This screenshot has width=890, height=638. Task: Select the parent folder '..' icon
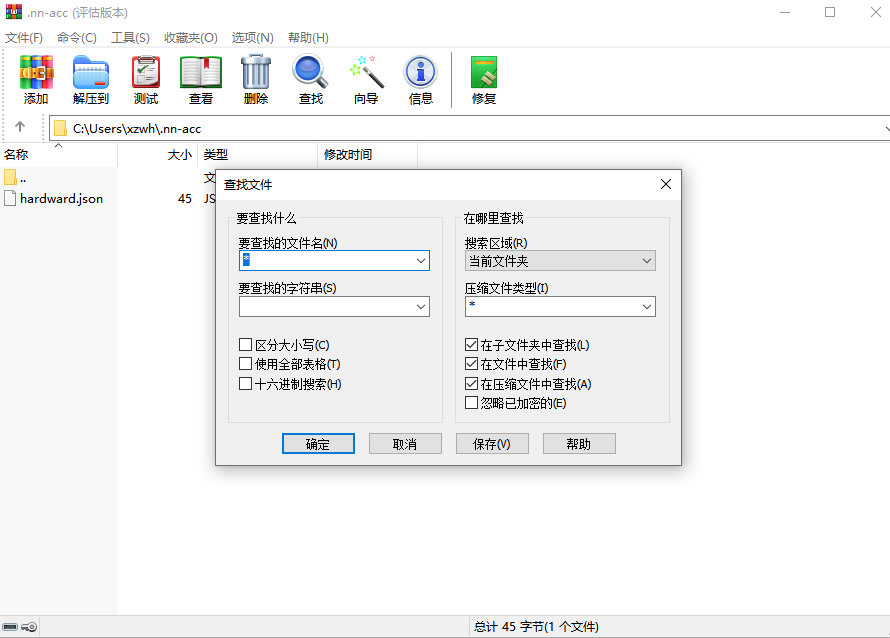(x=10, y=178)
